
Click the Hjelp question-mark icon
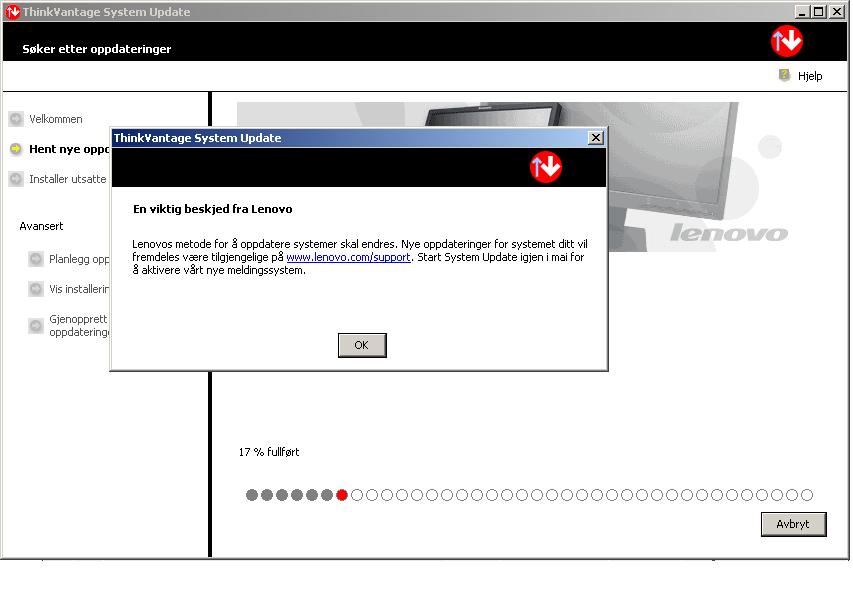pos(784,75)
